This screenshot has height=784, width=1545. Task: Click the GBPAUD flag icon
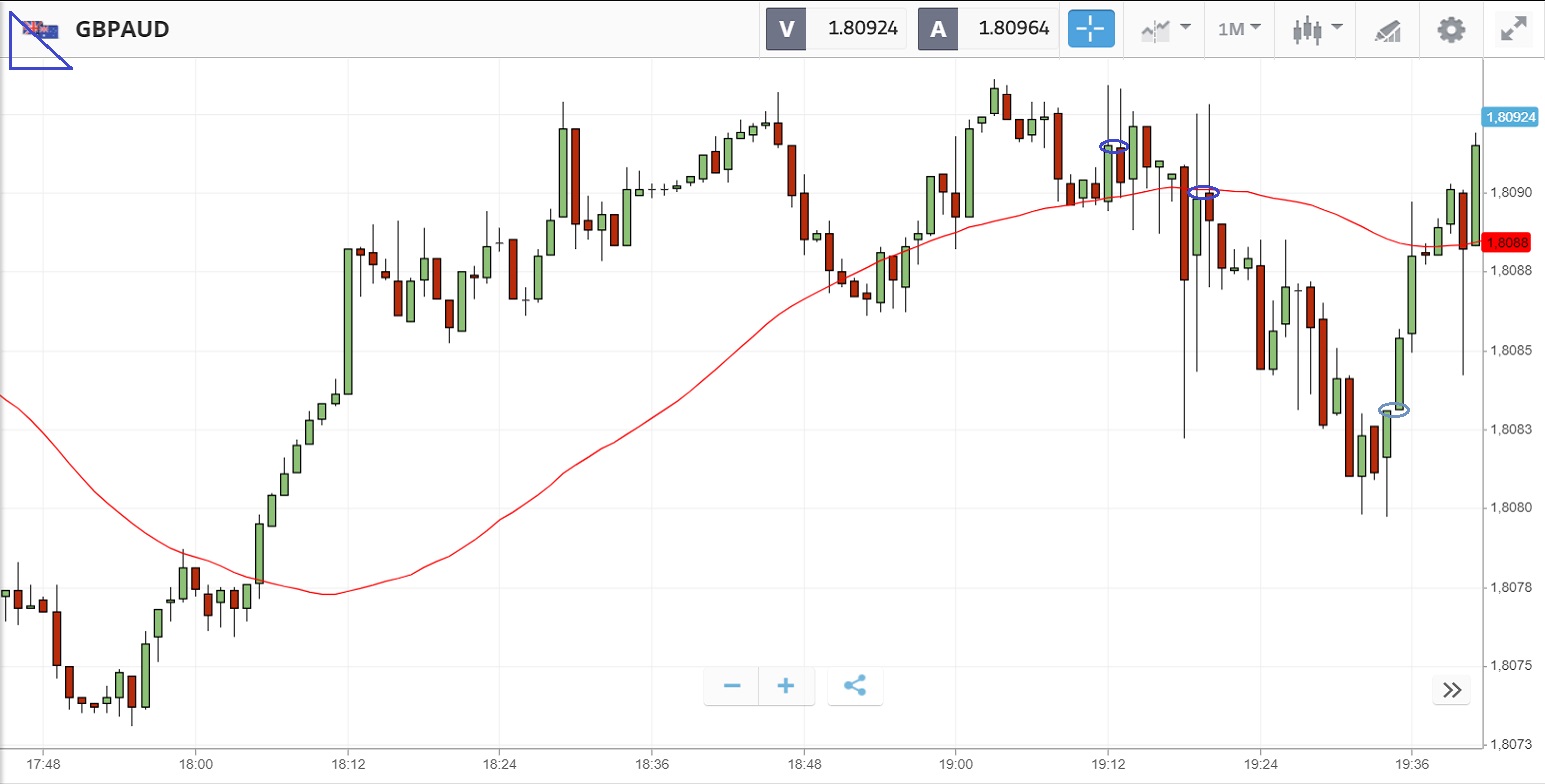point(41,29)
